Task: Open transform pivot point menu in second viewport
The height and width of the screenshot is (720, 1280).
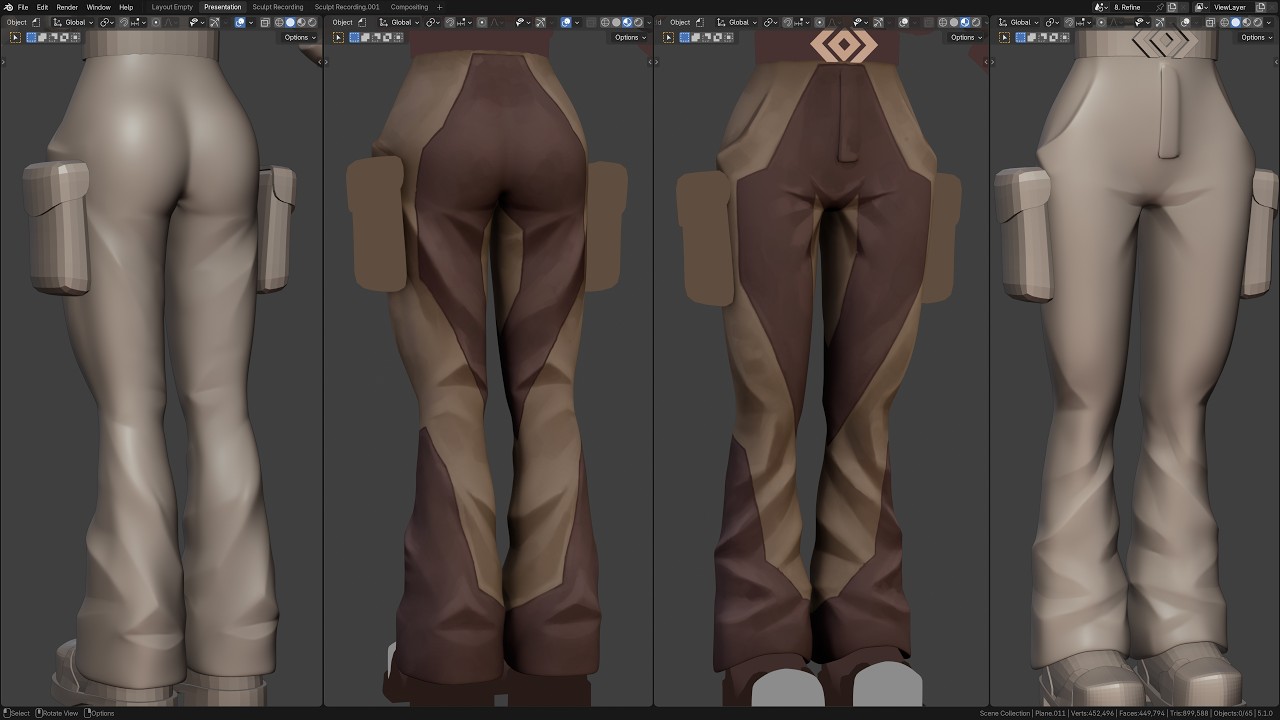Action: (x=435, y=22)
